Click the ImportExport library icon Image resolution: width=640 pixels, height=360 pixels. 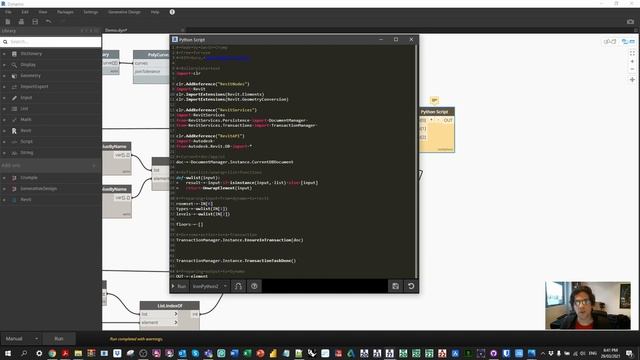tap(14, 87)
